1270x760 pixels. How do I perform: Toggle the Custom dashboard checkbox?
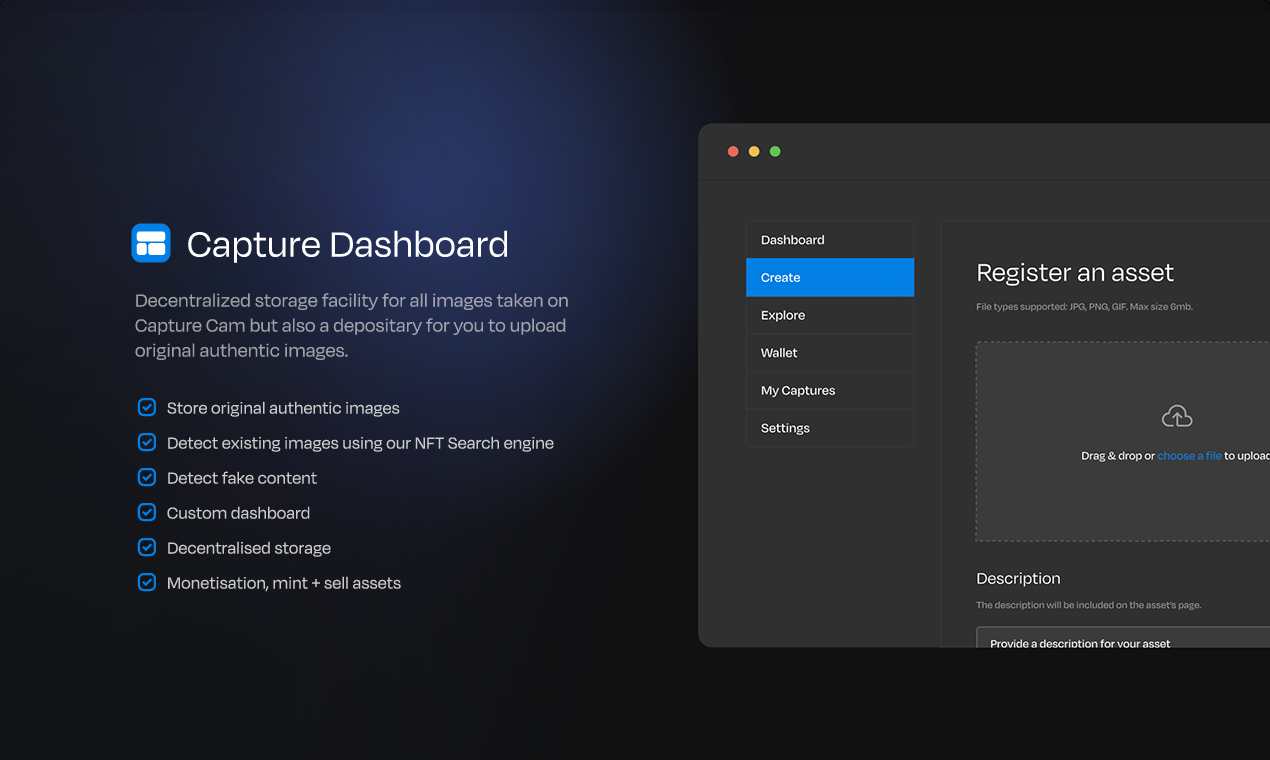(x=147, y=512)
